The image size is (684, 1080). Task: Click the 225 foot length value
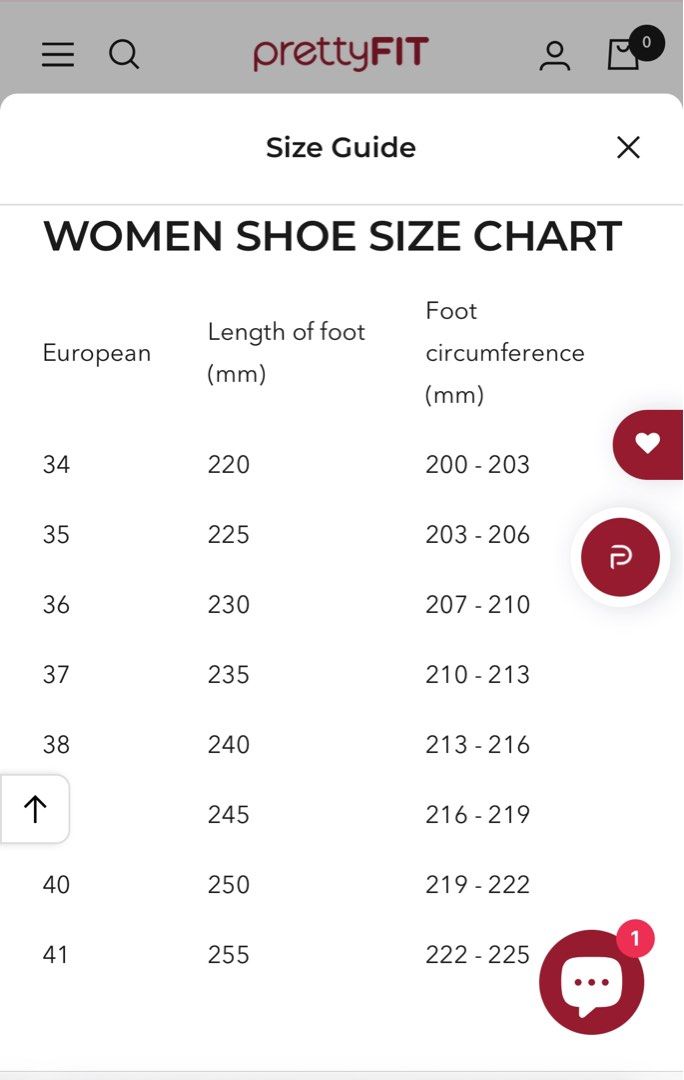(229, 534)
